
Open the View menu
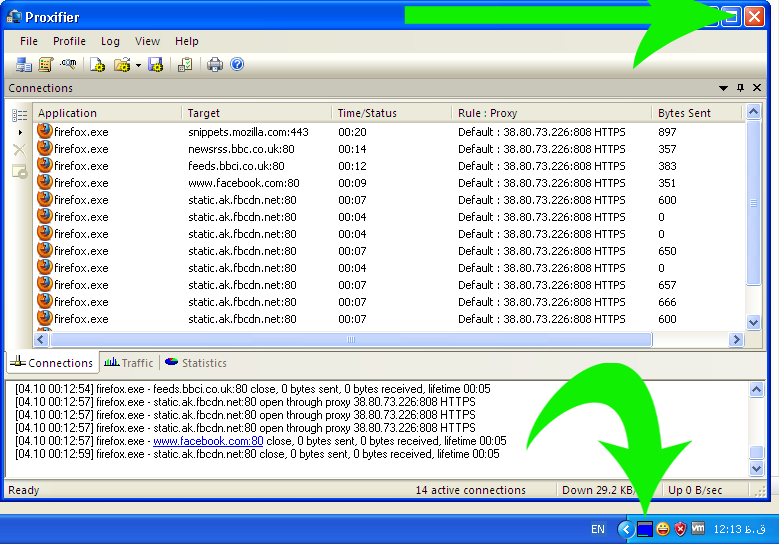coord(147,41)
